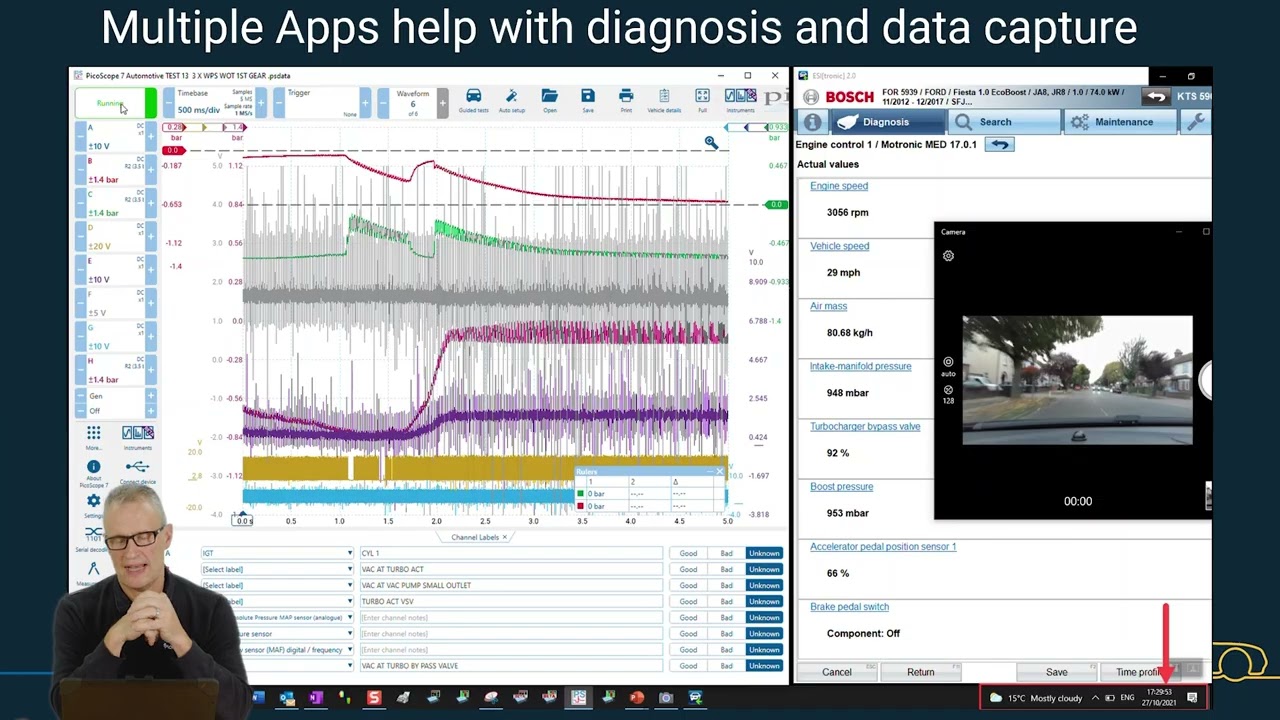The width and height of the screenshot is (1280, 720).
Task: Click the zoom magnifier on the waveform
Action: click(711, 143)
